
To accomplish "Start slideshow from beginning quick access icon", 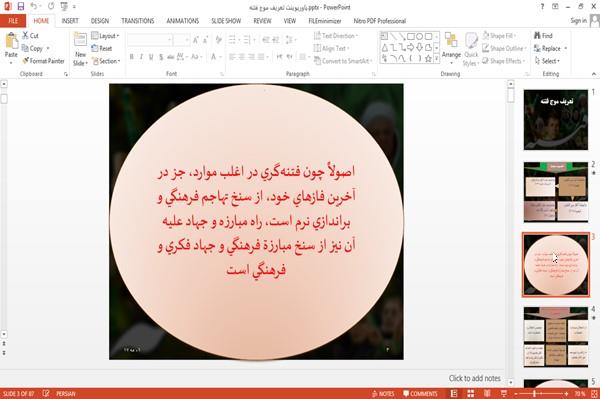I will tap(64, 7).
